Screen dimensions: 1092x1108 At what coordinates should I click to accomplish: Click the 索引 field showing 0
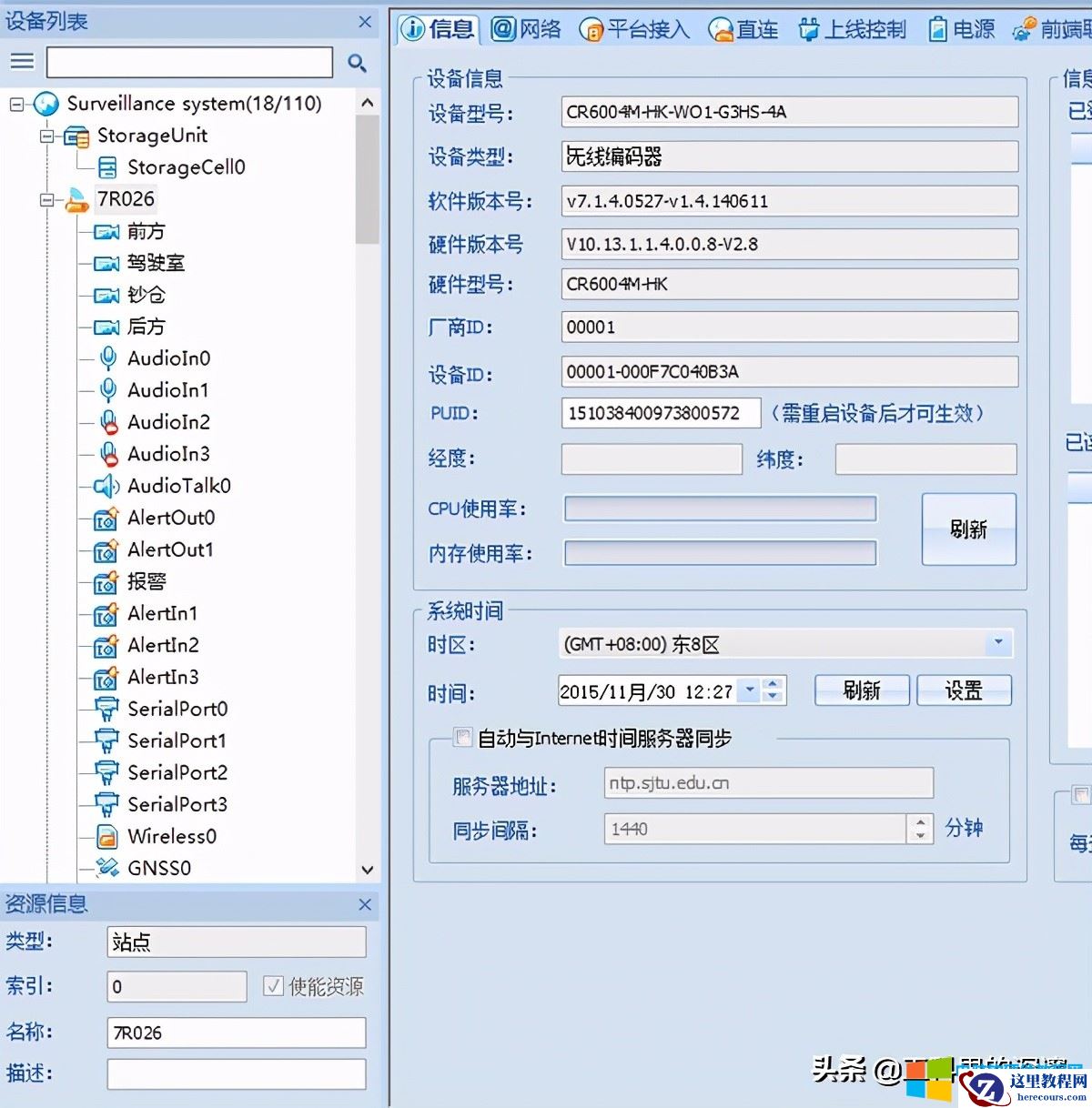(x=177, y=987)
